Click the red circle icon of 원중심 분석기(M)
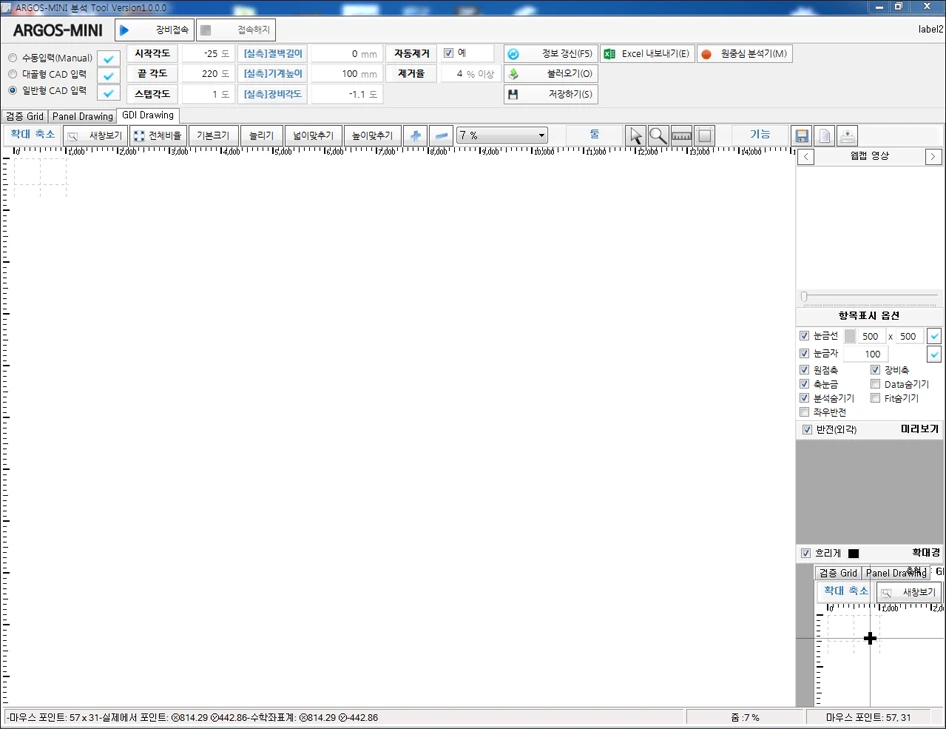 706,54
